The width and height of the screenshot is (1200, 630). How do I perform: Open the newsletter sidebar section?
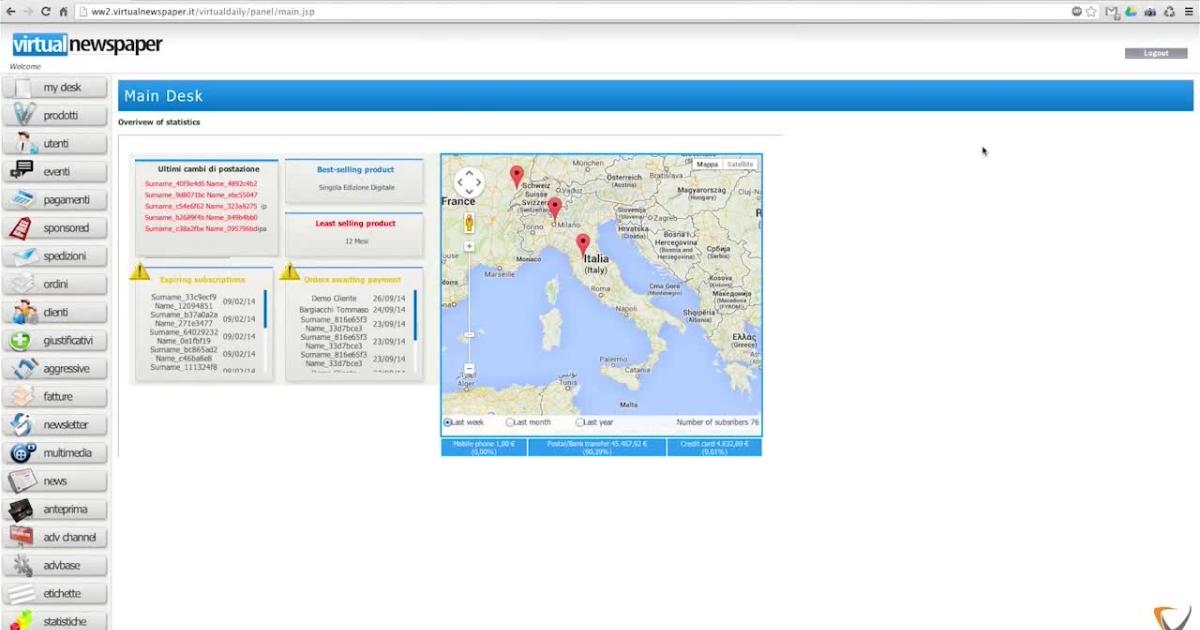coord(55,425)
